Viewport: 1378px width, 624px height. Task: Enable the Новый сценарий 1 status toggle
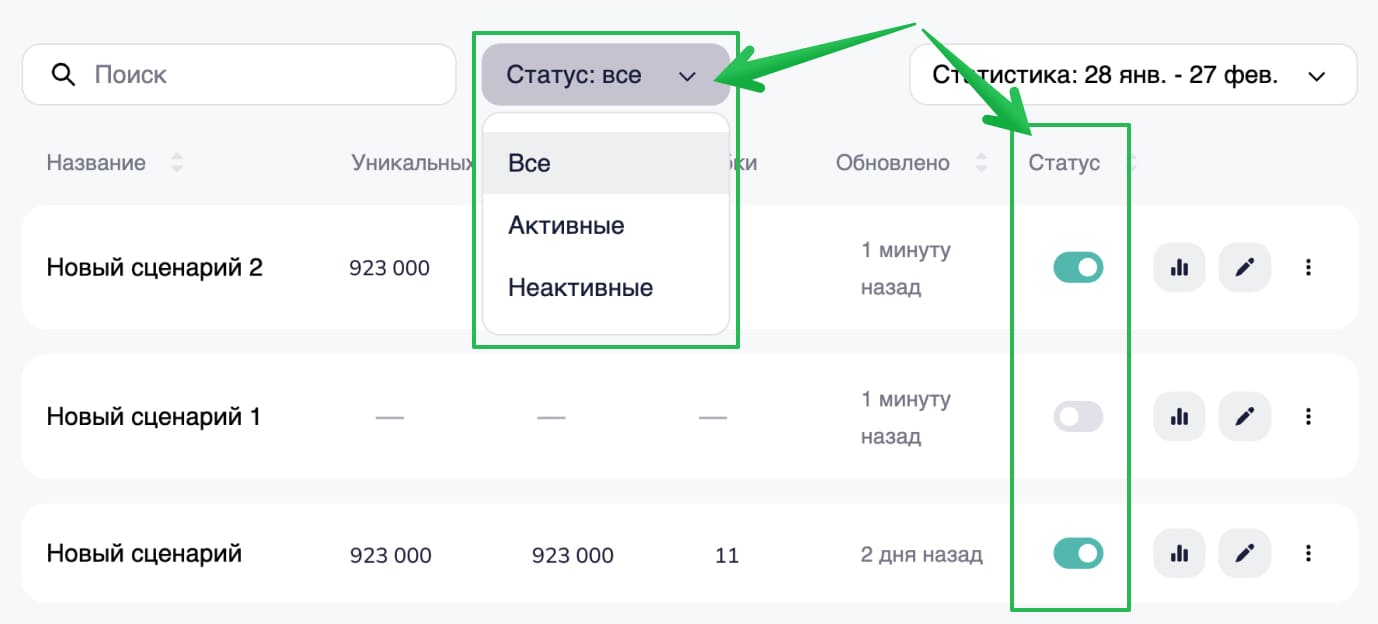pos(1078,417)
